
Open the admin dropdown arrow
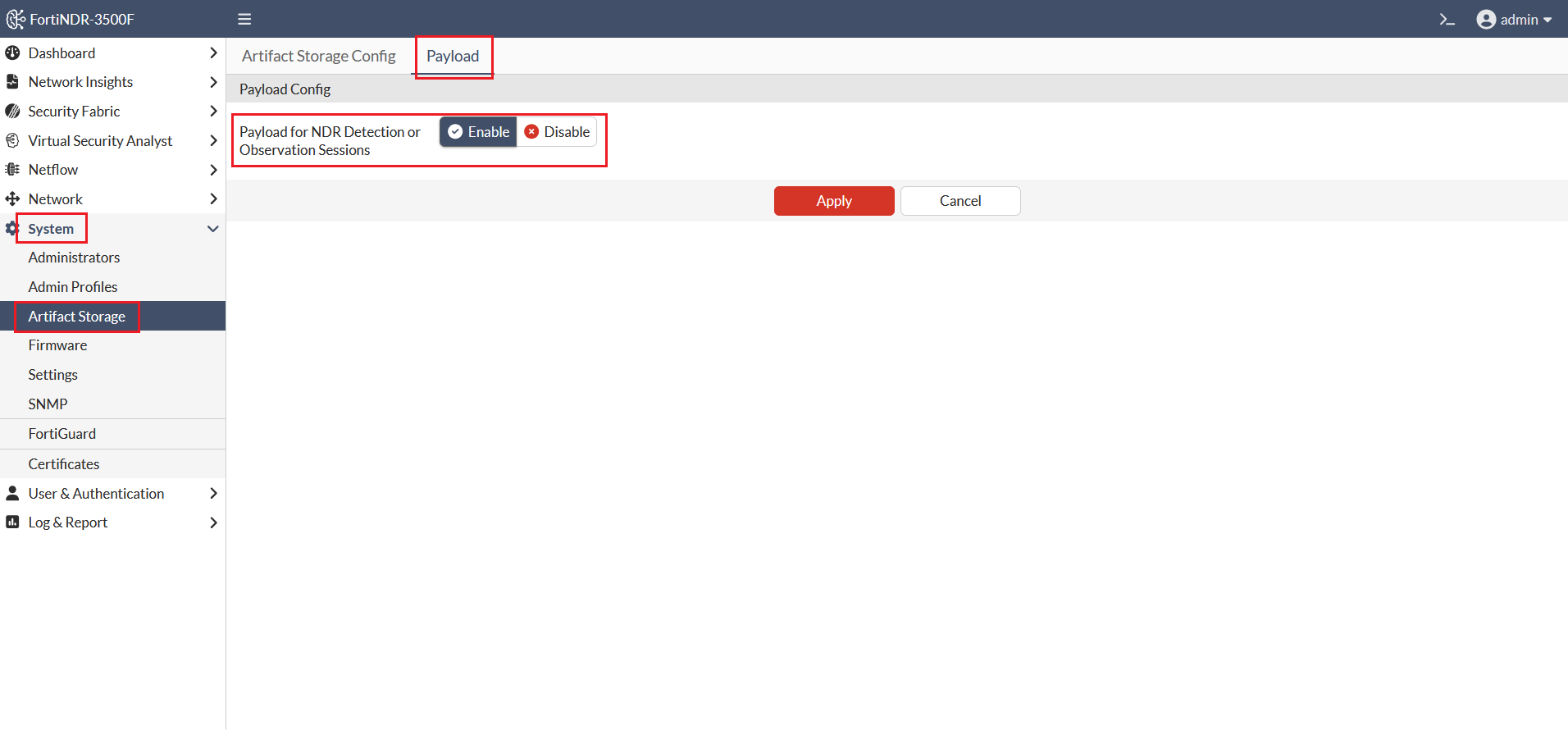click(1547, 20)
